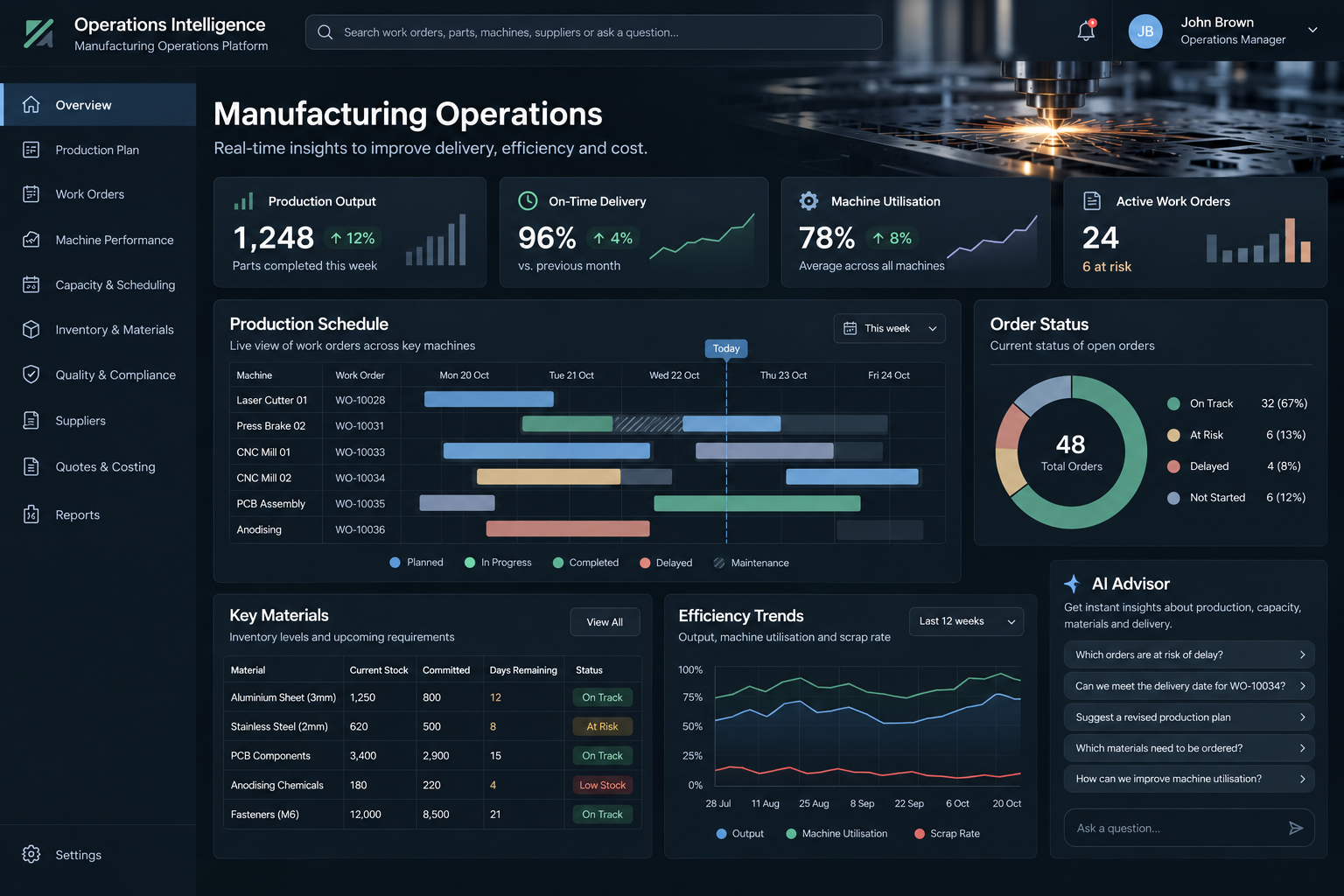Open the This week schedule dropdown

(x=889, y=328)
